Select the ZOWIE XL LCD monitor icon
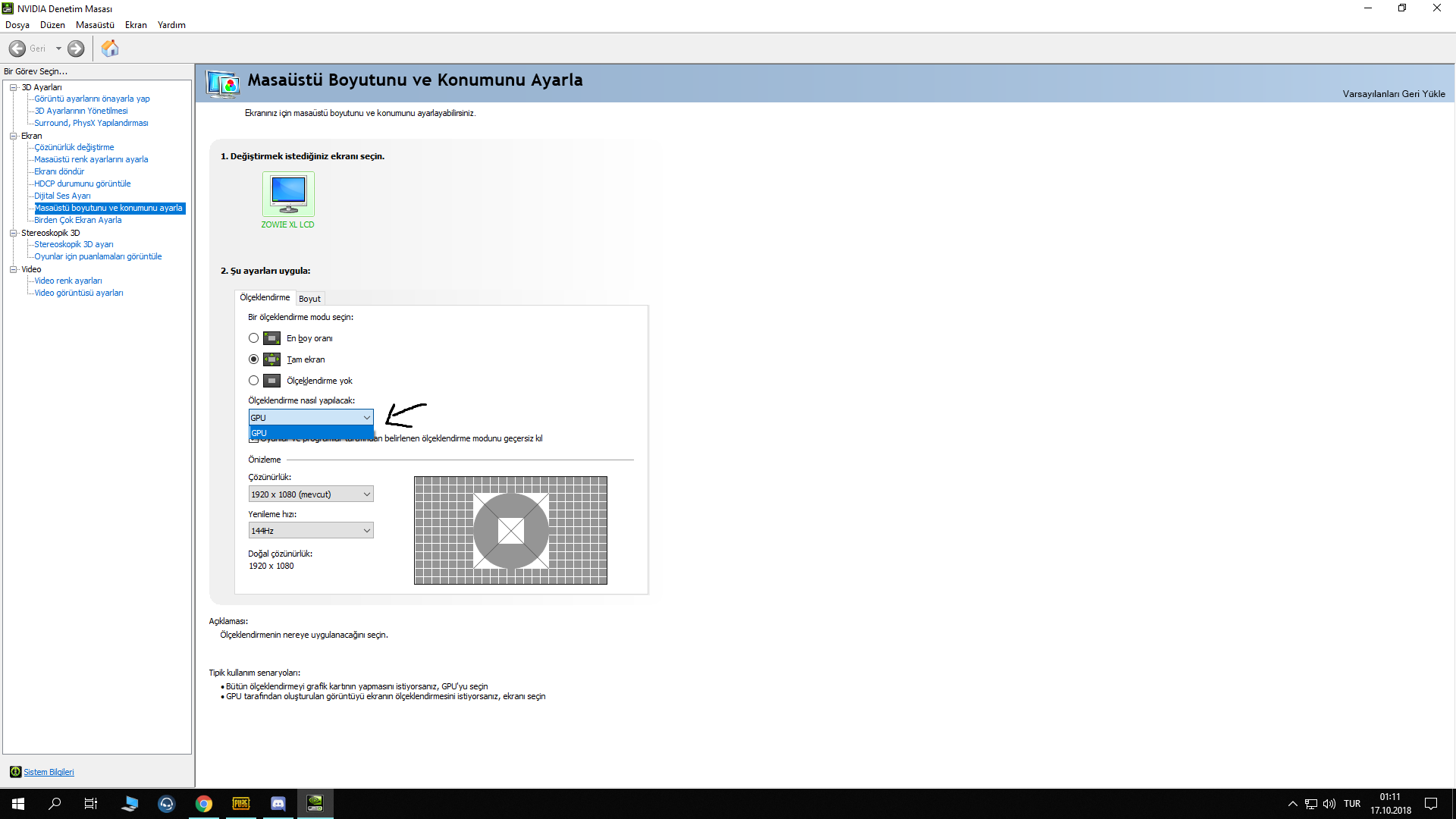 tap(288, 194)
